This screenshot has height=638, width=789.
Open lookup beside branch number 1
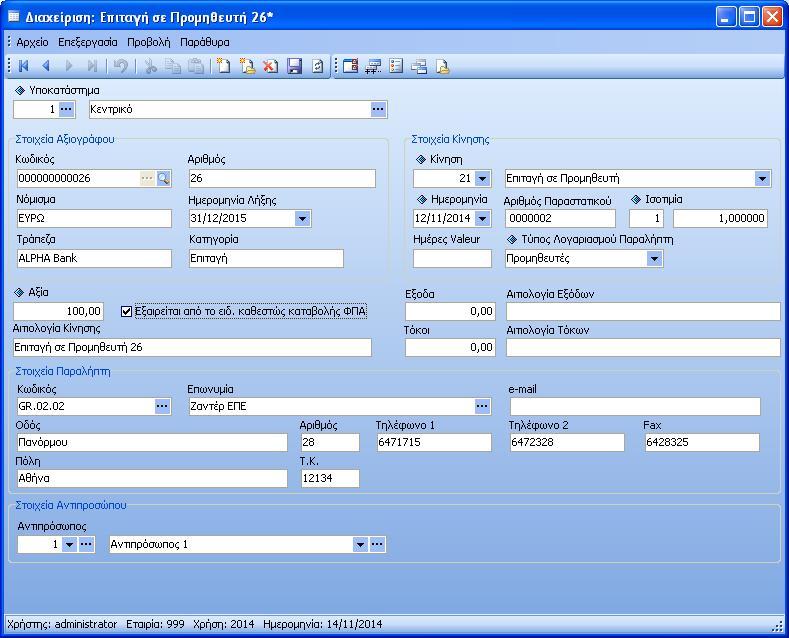66,109
